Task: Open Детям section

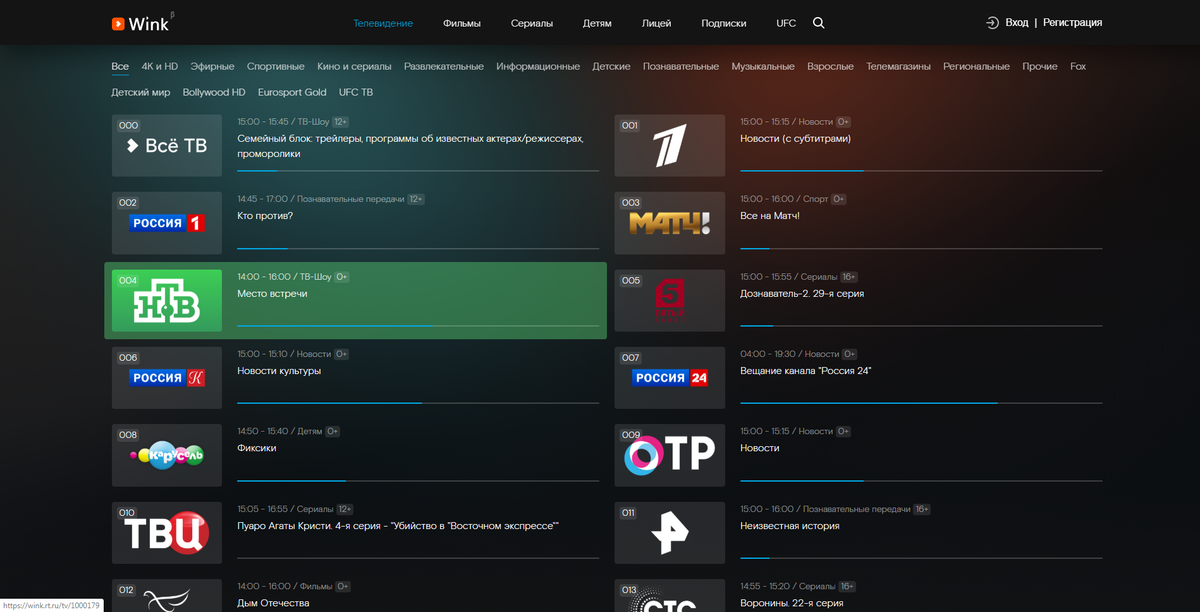Action: (x=597, y=23)
